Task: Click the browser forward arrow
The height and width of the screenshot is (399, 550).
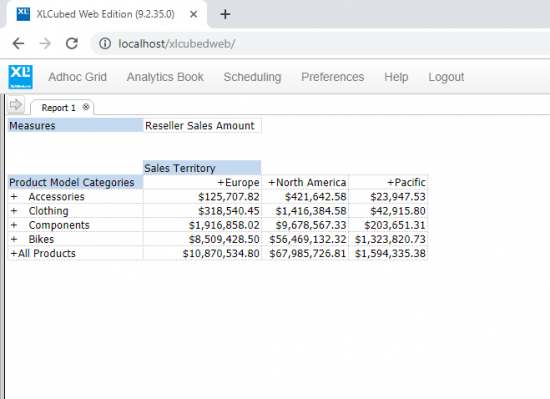Action: 45,44
